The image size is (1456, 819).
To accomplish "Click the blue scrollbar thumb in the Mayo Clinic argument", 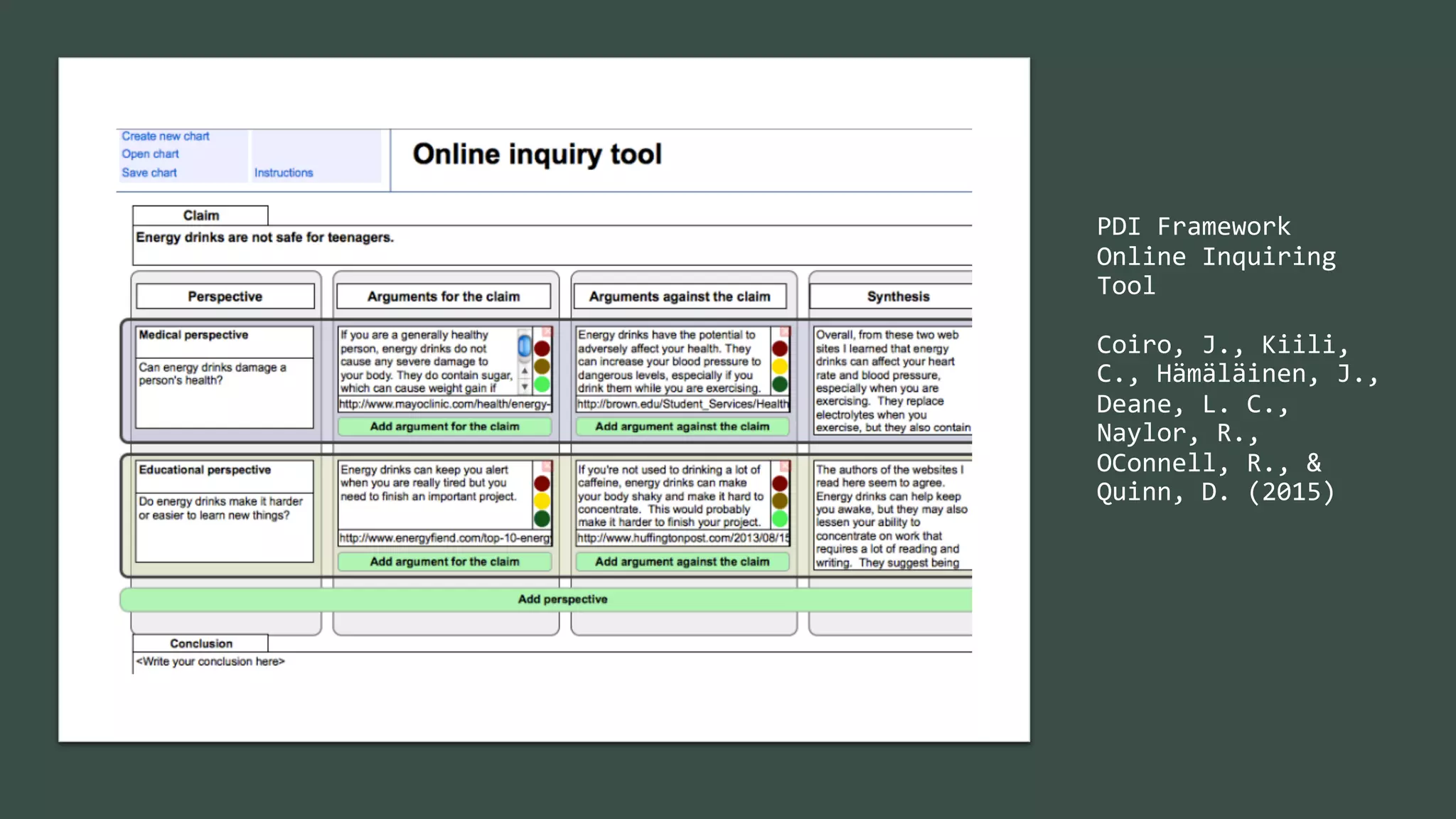I will pyautogui.click(x=525, y=346).
